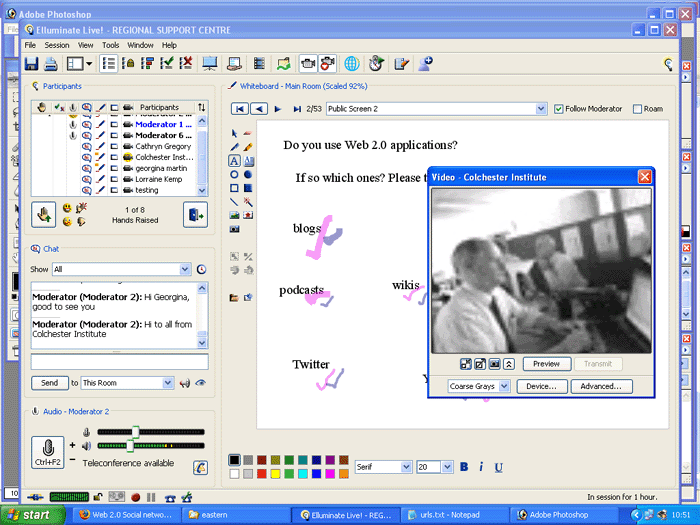This screenshot has width=700, height=525.
Task: Open the Help menu
Action: (169, 45)
